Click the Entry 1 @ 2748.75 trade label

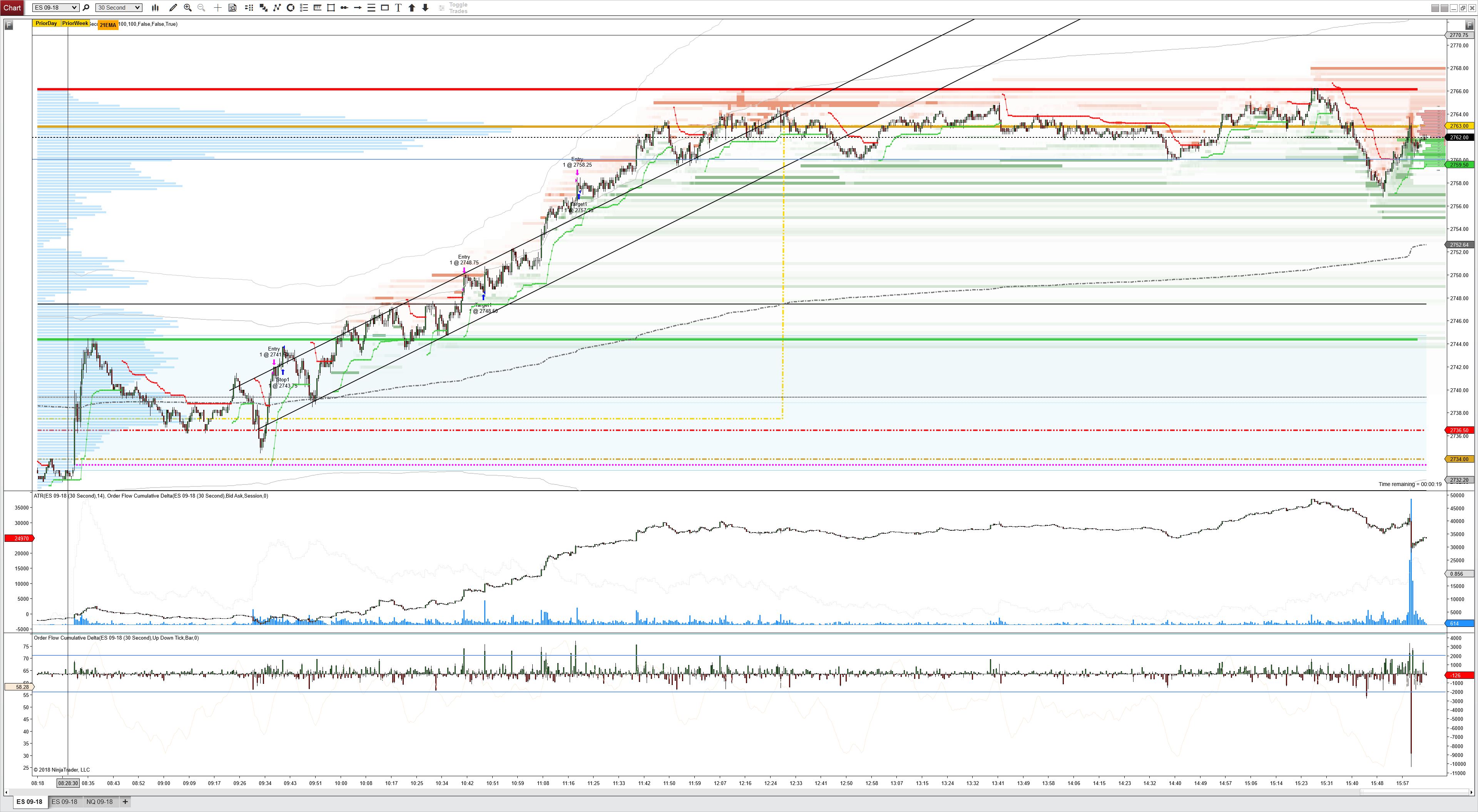point(464,260)
